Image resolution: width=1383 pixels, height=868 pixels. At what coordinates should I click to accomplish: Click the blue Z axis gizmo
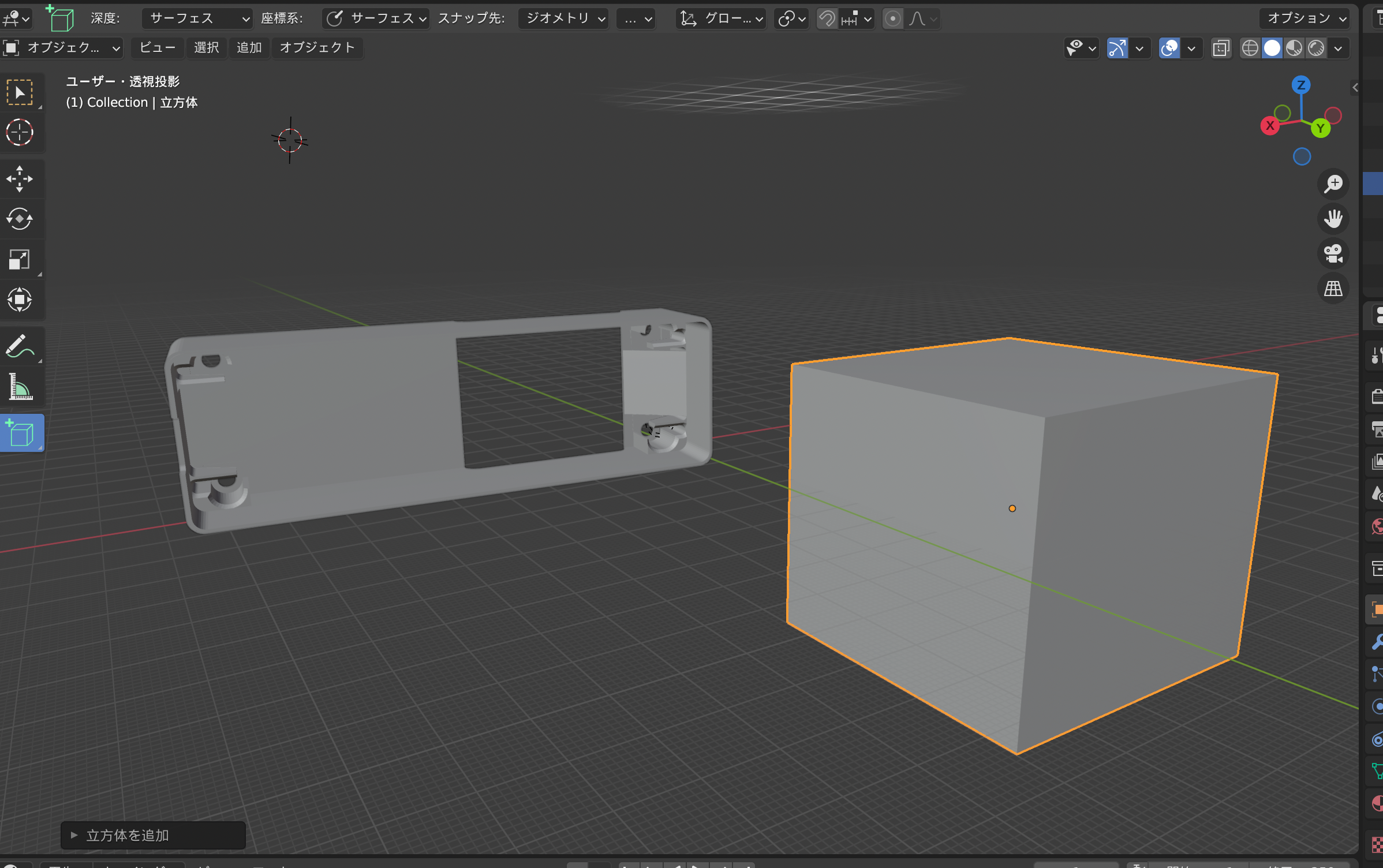1301,85
